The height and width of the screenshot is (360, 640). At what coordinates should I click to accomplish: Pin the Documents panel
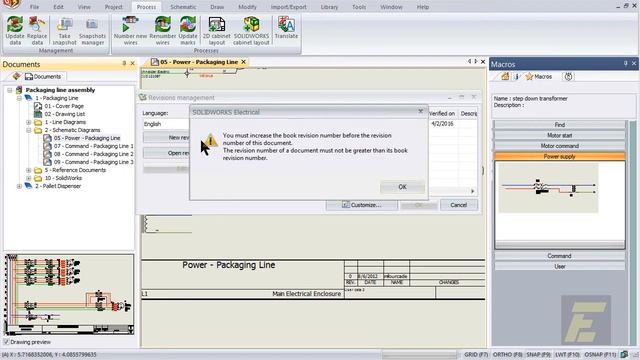[124, 63]
